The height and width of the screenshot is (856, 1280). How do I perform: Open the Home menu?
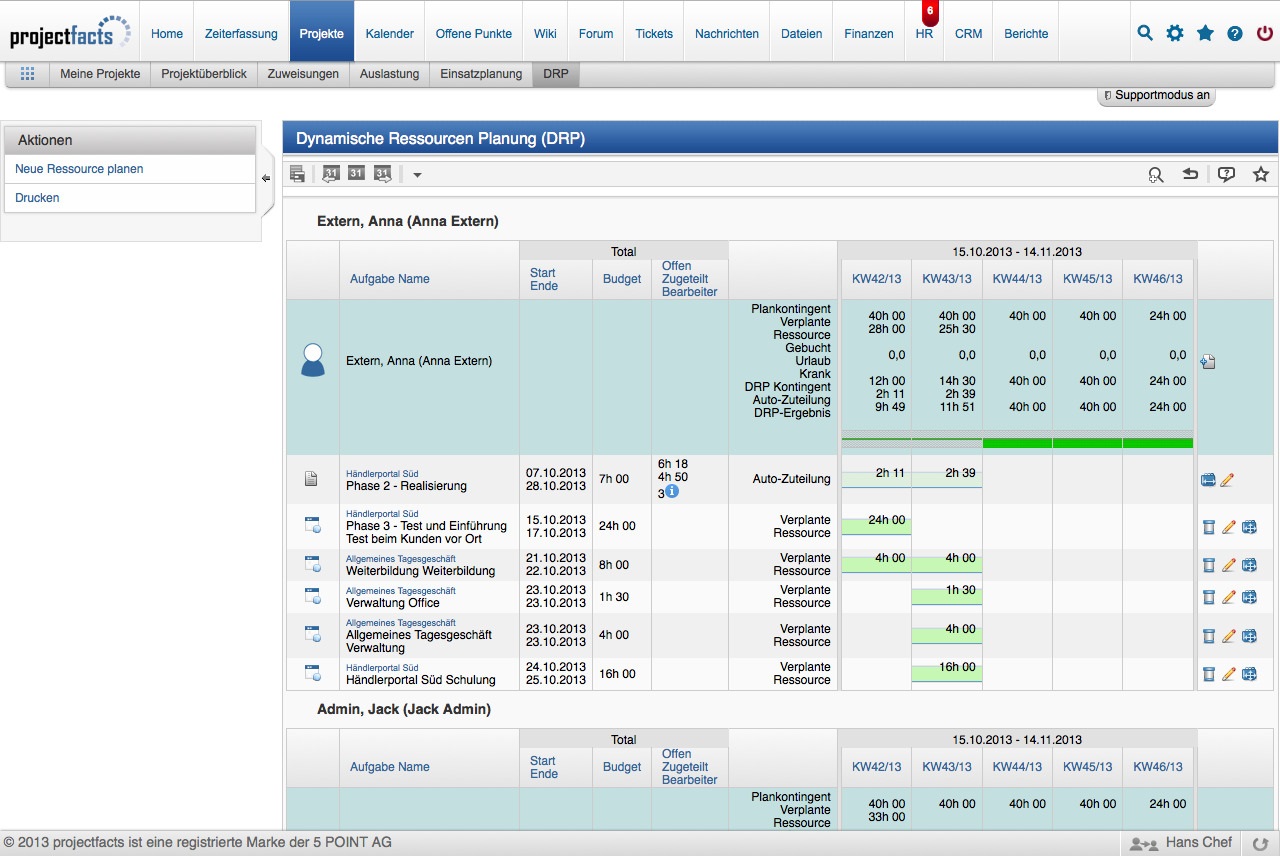tap(167, 33)
